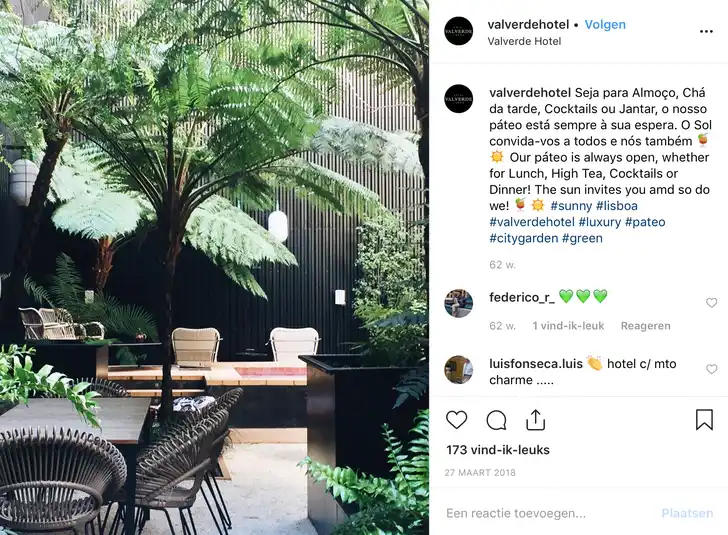The image size is (728, 535).
Task: Save the post with the bookmark icon
Action: point(704,419)
